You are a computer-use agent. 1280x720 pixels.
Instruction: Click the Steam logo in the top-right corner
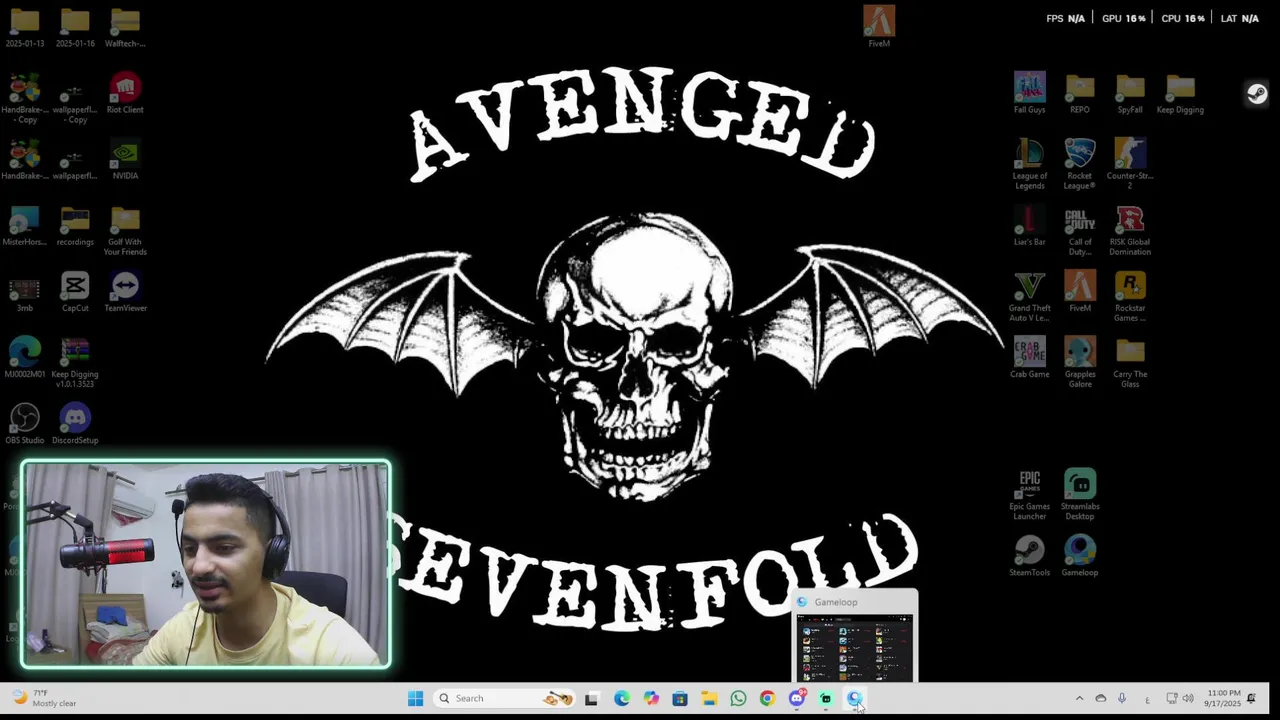coord(1257,94)
